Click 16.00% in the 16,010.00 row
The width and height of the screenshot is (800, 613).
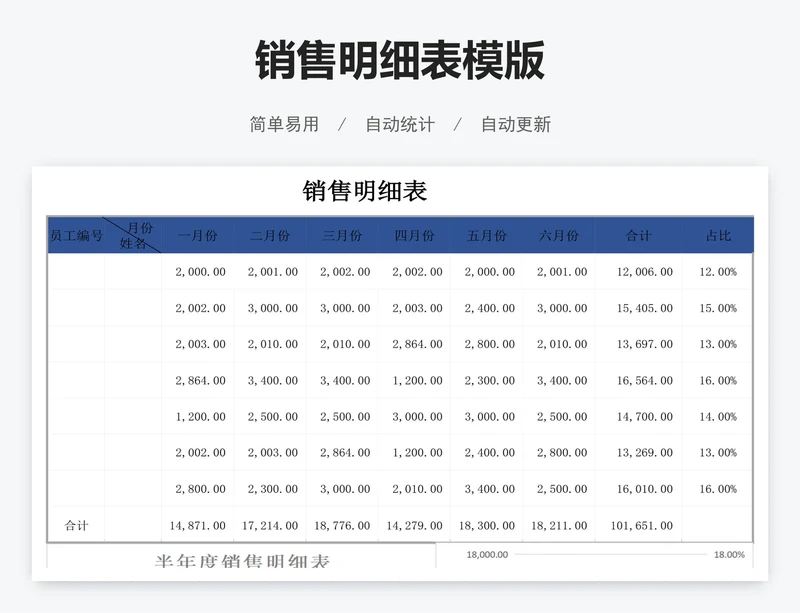(x=718, y=489)
